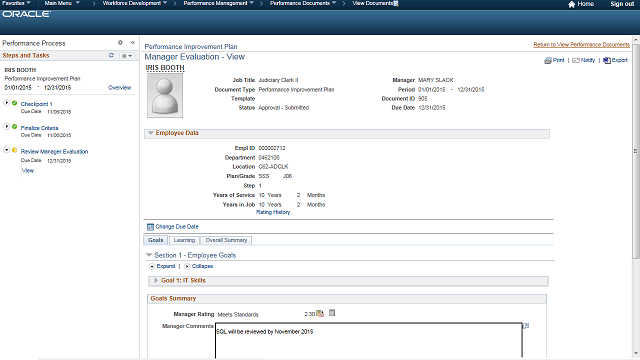Click the ORACLE logo
The height and width of the screenshot is (360, 640).
(27, 14)
